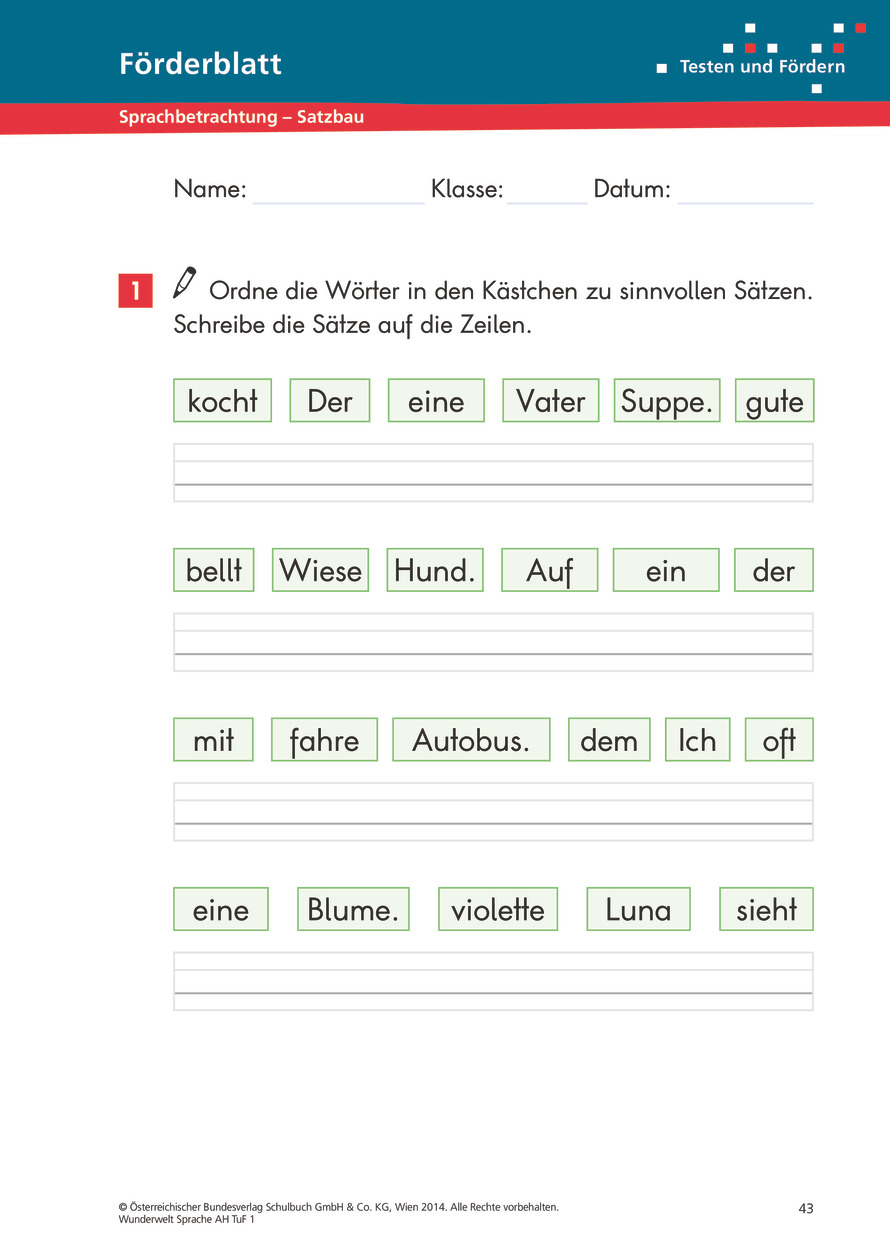Select the word box 'Wiese'

click(320, 570)
